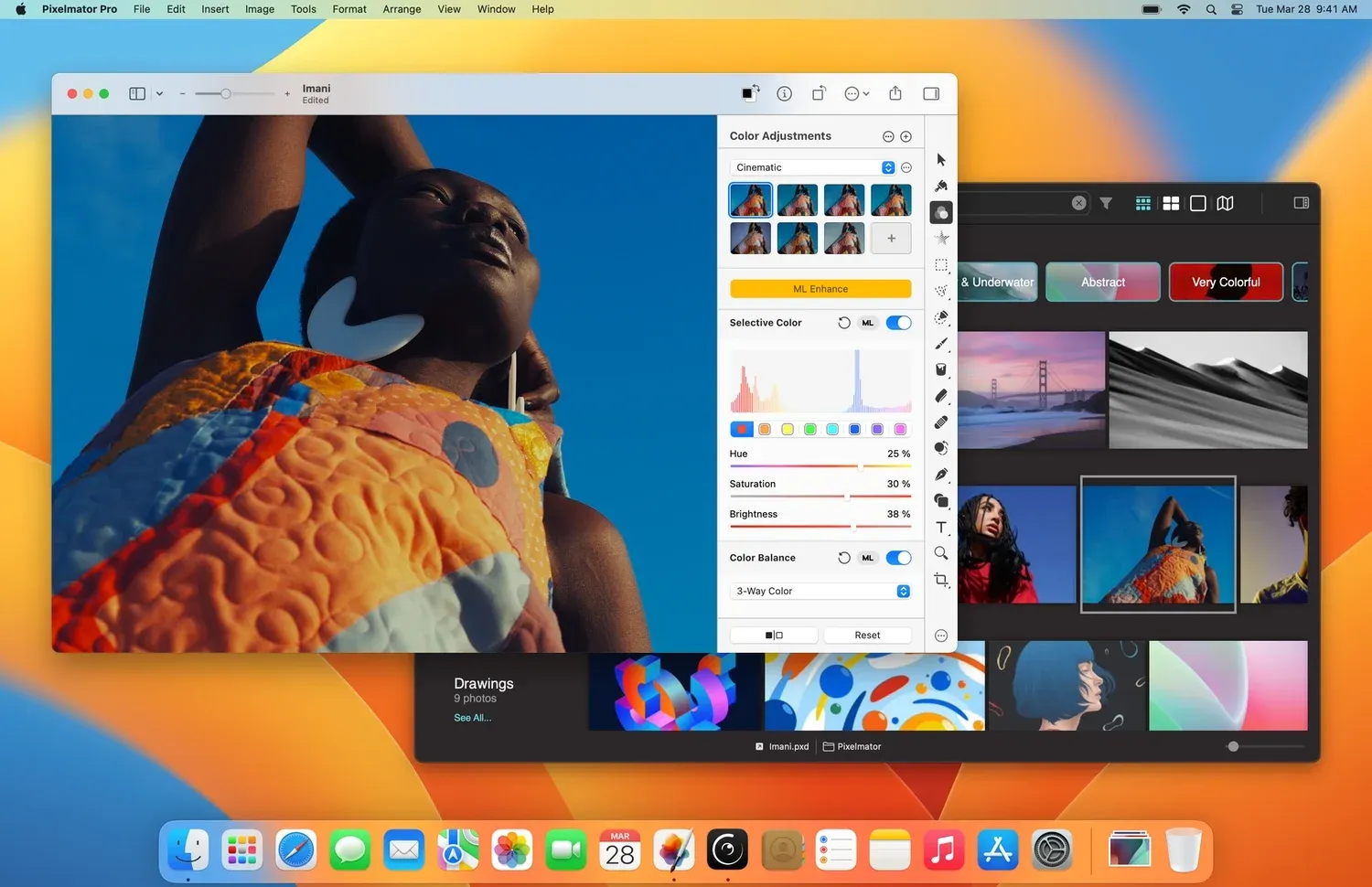
Task: Click the Reset button
Action: (867, 635)
